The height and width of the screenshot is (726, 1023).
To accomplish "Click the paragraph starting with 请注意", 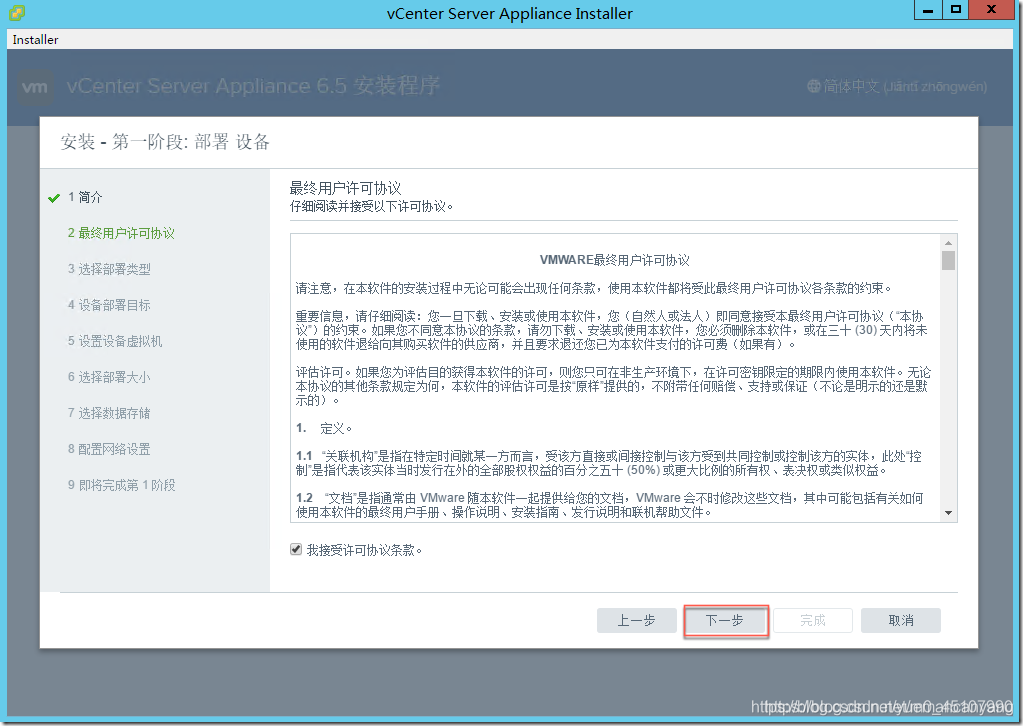I will click(x=594, y=288).
